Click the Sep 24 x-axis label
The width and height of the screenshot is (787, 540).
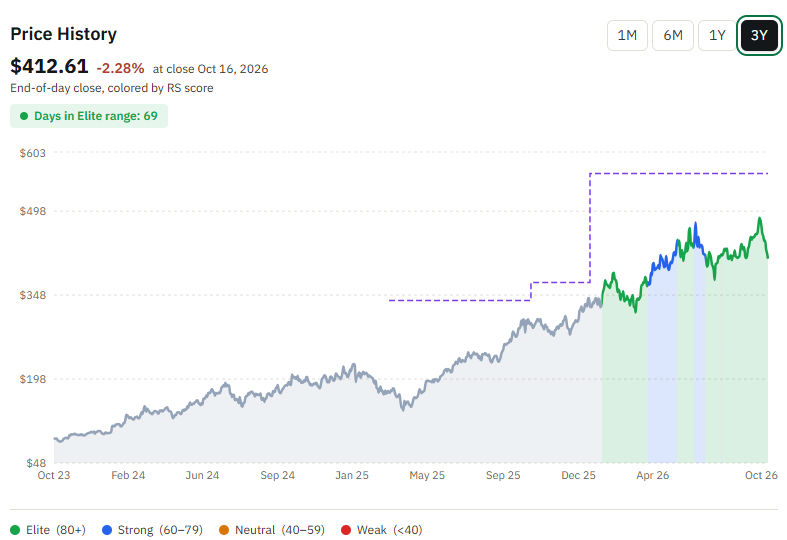tap(278, 475)
